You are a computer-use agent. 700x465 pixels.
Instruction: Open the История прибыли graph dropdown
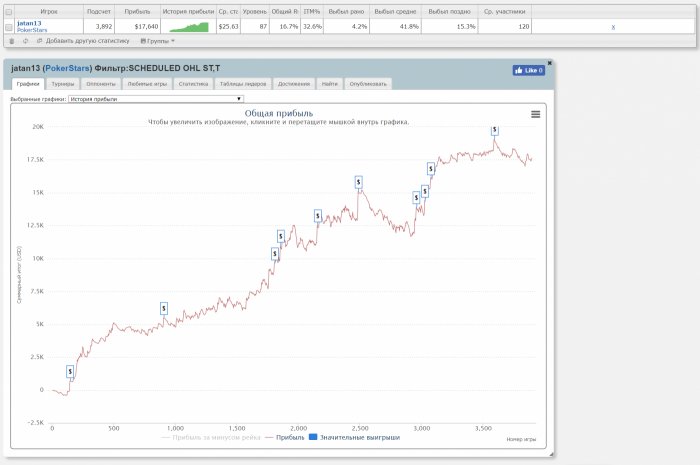click(156, 99)
